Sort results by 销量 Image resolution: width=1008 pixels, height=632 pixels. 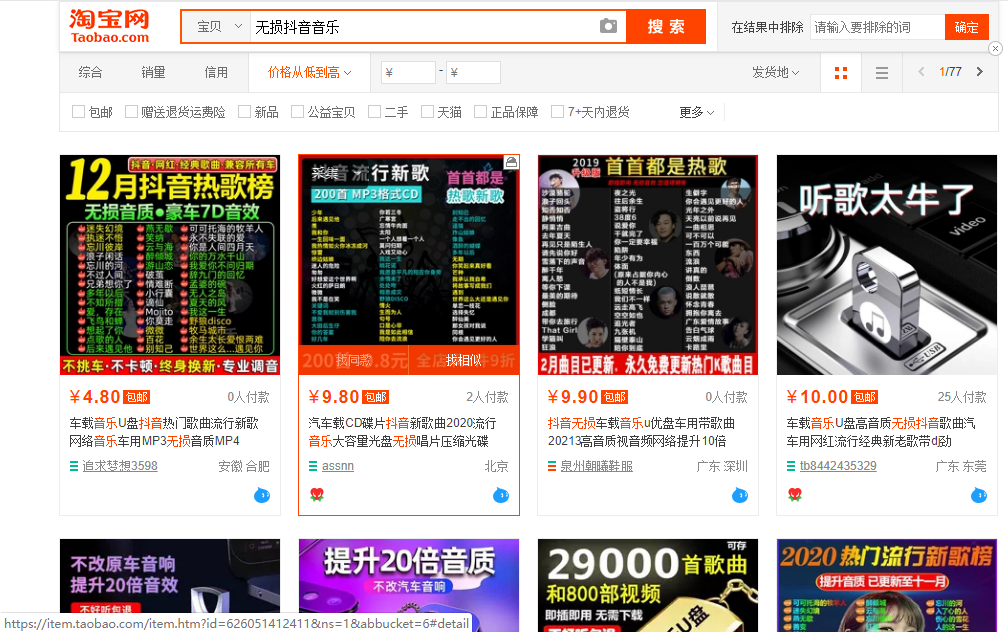pos(153,73)
